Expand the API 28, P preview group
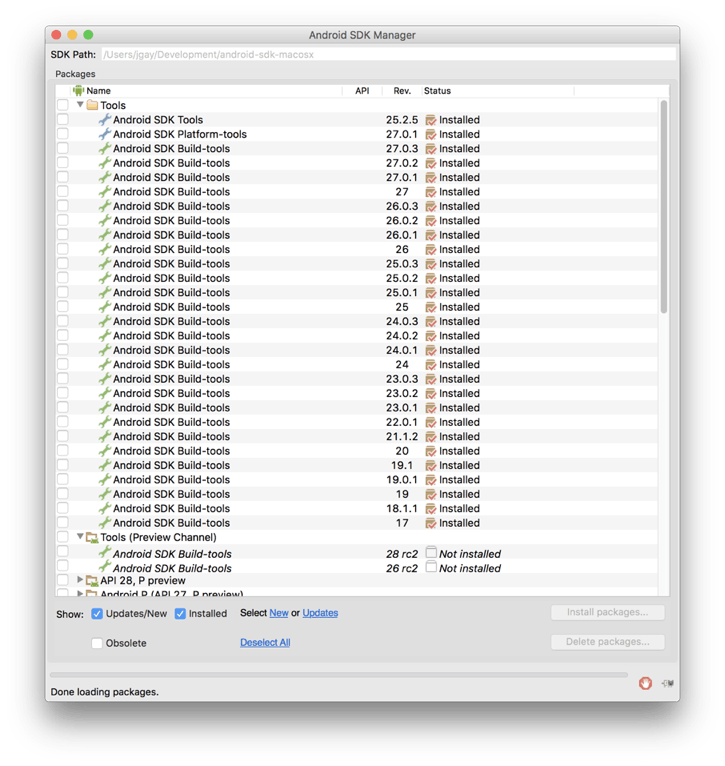Screen dimensions: 725x766 (80, 580)
